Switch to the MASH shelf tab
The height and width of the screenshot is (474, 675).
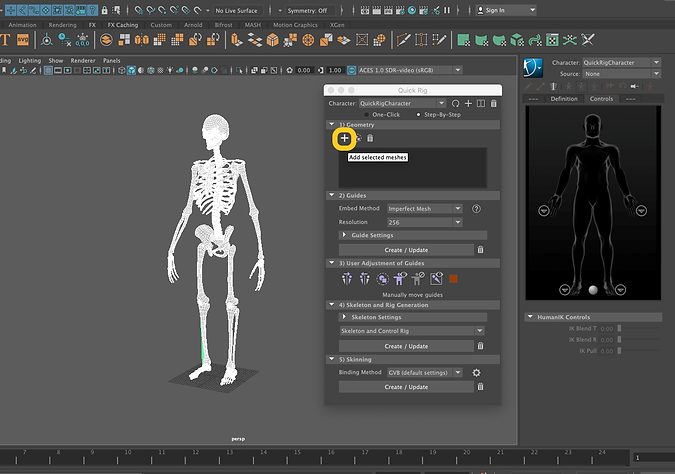253,25
